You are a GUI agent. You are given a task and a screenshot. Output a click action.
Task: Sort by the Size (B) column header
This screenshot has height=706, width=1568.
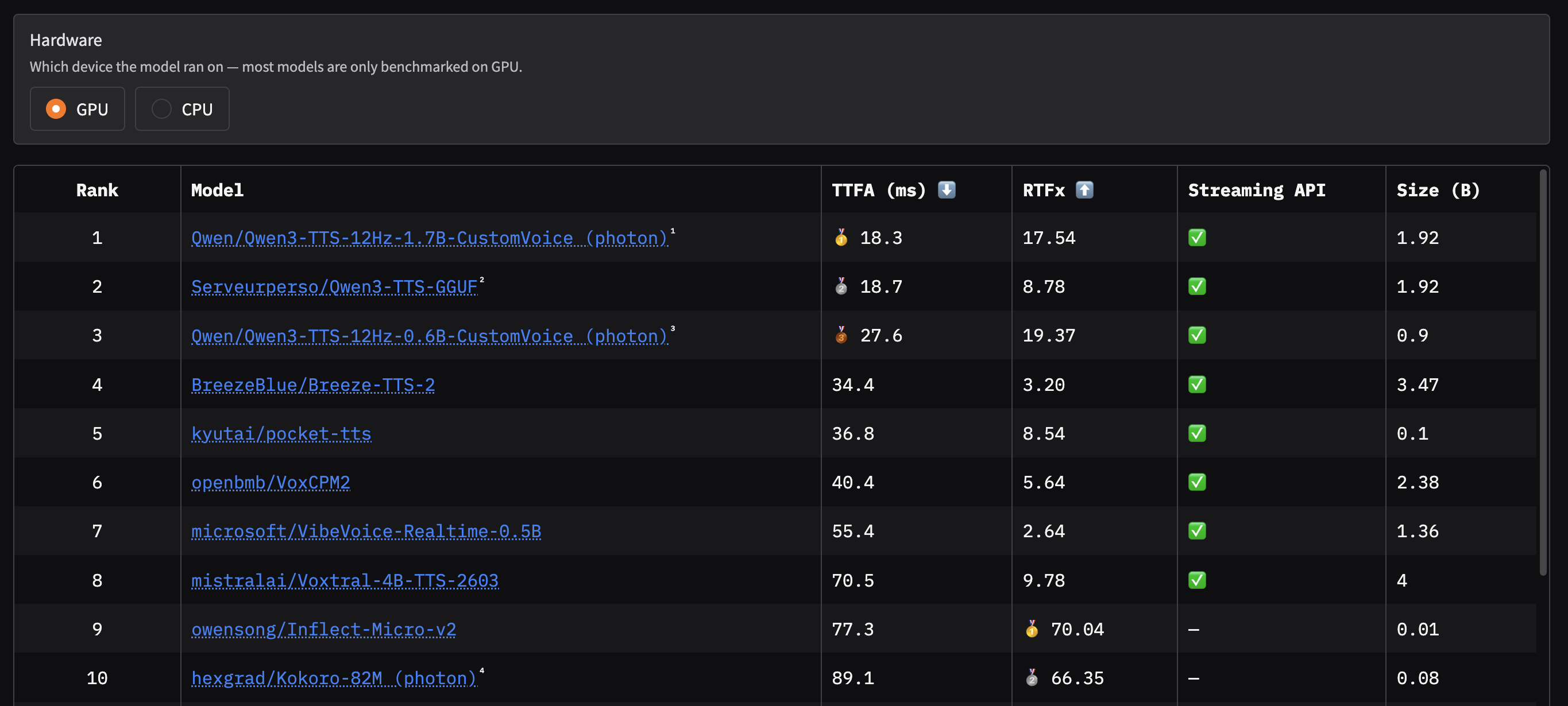1438,190
